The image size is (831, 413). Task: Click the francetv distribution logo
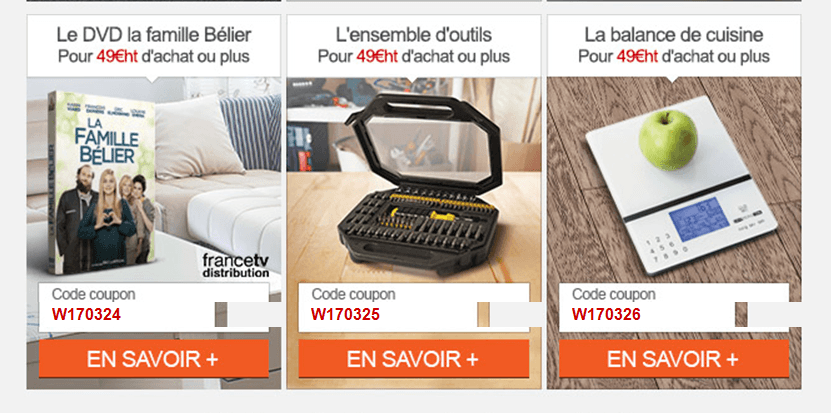(x=236, y=266)
